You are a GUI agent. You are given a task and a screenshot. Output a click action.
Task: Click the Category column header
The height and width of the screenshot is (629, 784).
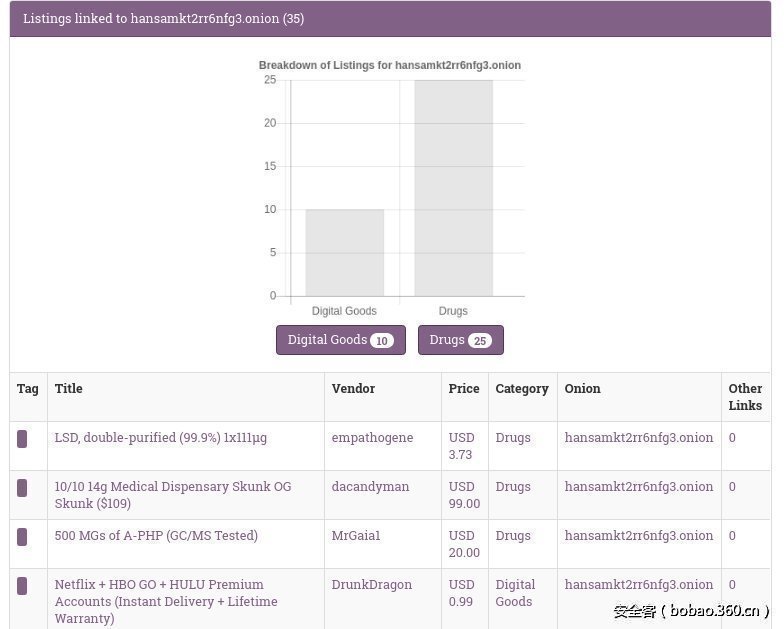[x=521, y=389]
